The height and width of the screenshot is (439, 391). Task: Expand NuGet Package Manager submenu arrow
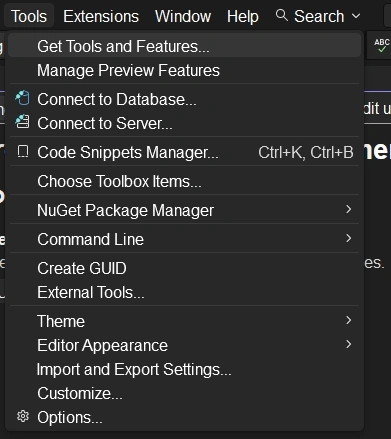coord(349,209)
